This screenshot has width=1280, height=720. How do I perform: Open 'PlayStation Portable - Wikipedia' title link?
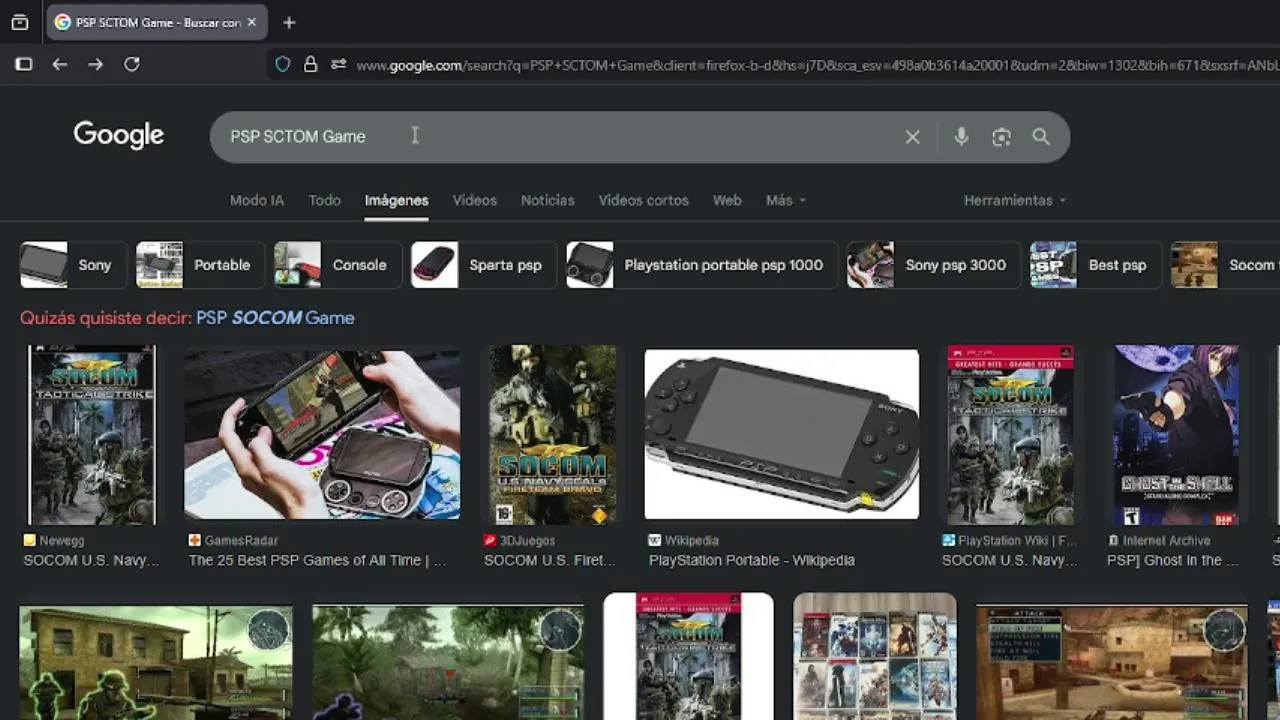752,560
